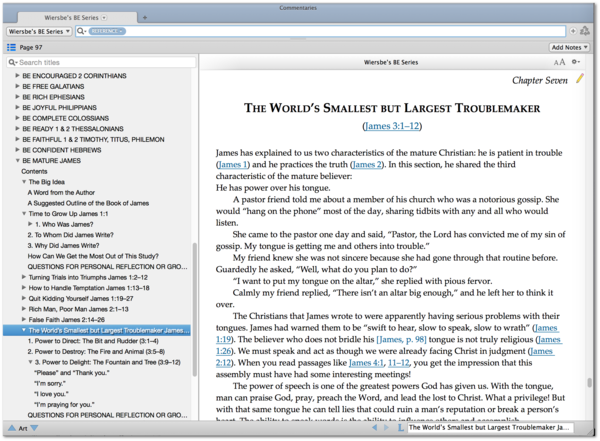This screenshot has height=441, width=600.
Task: Click the status bar location field
Action: (x=490, y=428)
